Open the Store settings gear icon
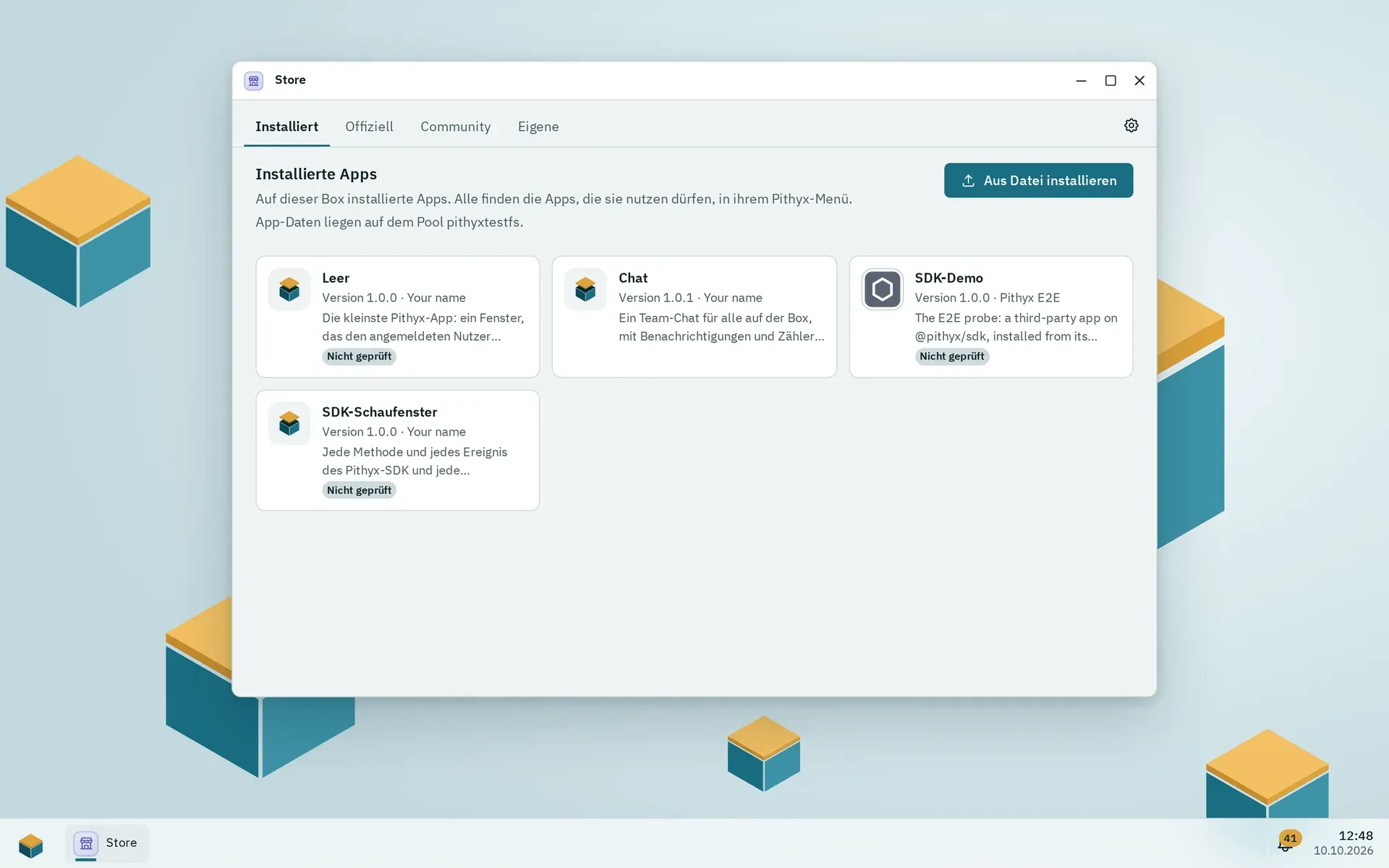The height and width of the screenshot is (868, 1389). pyautogui.click(x=1131, y=125)
